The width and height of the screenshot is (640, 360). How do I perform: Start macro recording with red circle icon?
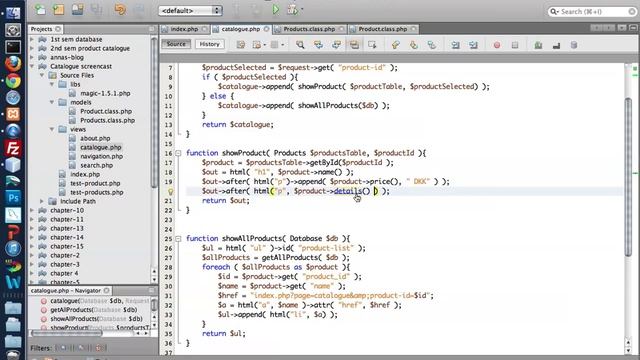tap(497, 45)
